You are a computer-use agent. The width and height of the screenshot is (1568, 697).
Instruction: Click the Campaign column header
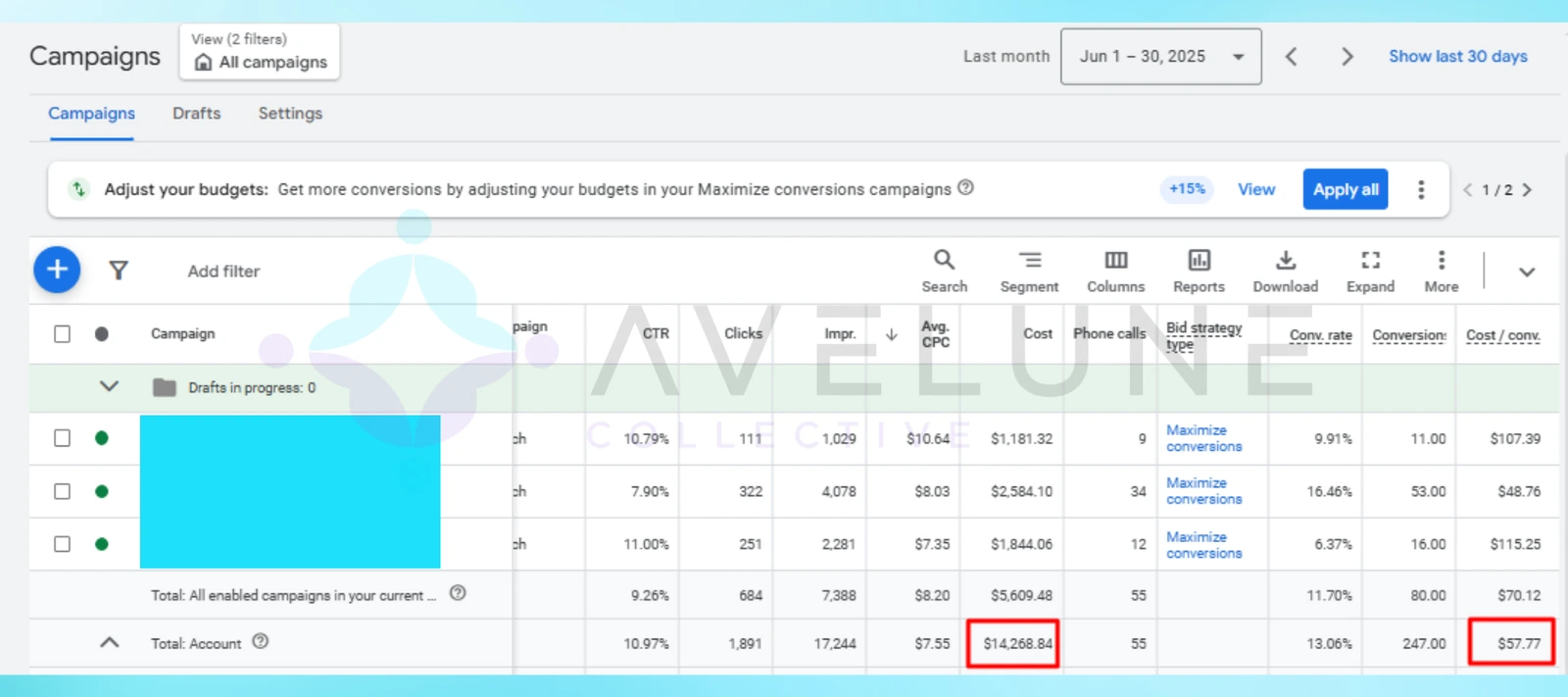(182, 333)
